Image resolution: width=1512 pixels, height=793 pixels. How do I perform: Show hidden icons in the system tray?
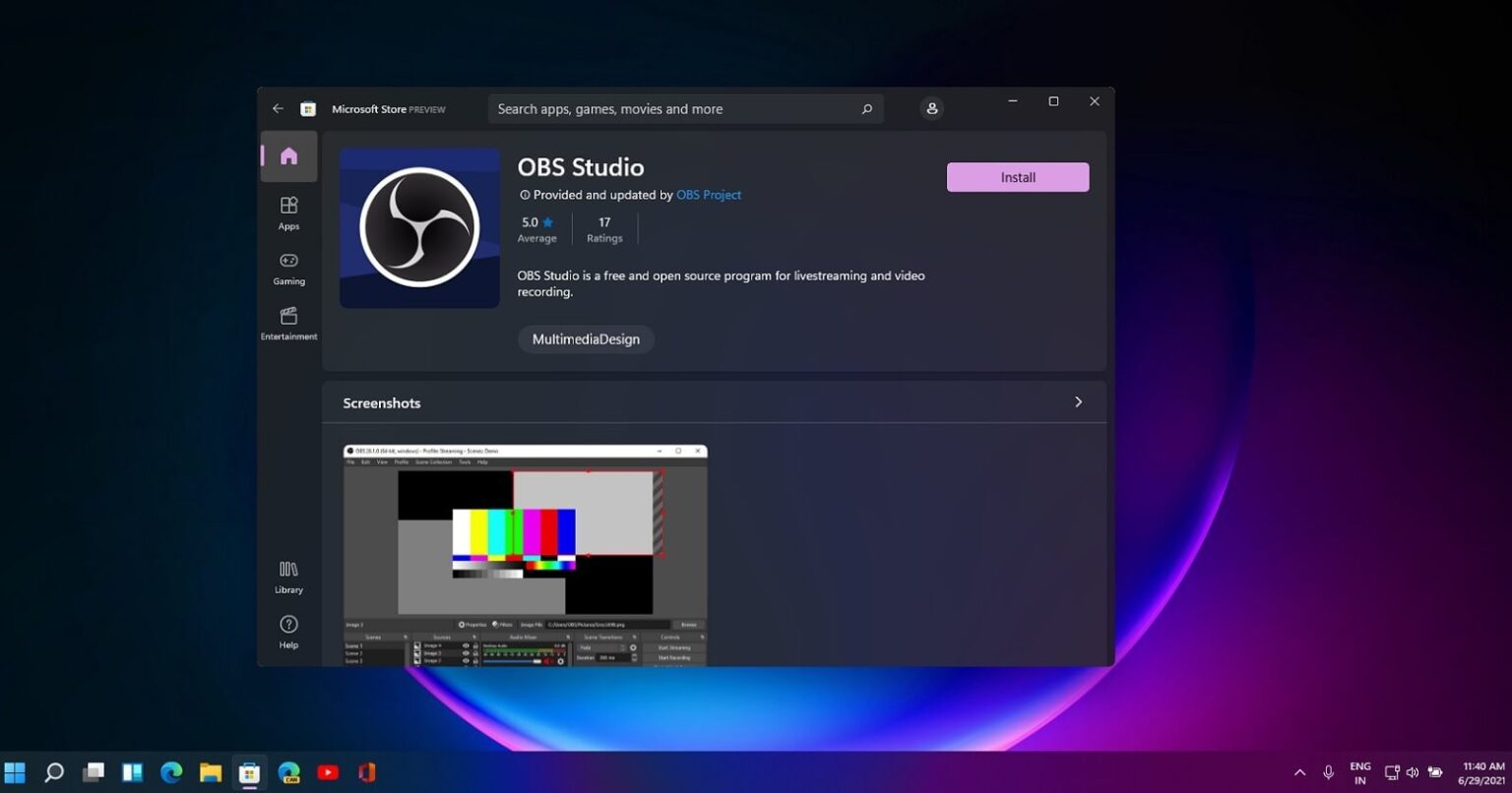pyautogui.click(x=1299, y=772)
